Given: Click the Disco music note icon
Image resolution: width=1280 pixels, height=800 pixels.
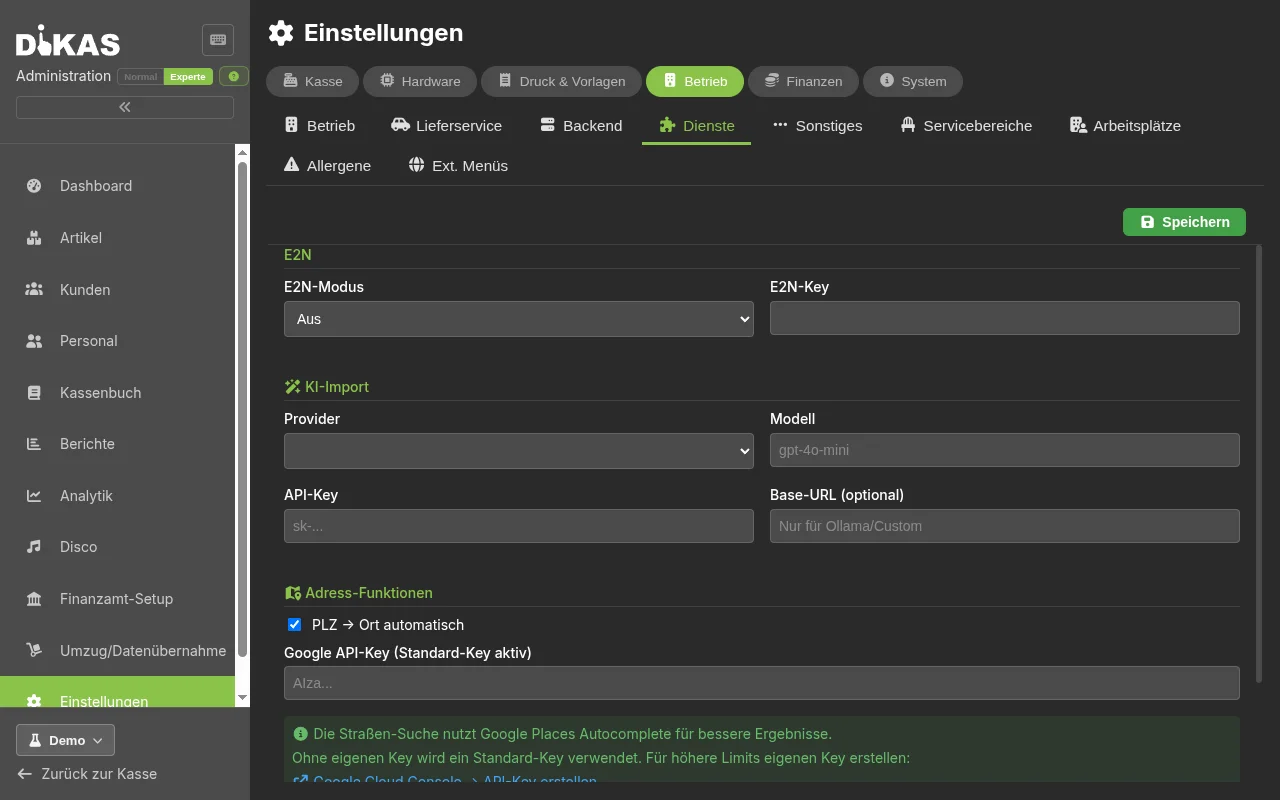Looking at the screenshot, I should pyautogui.click(x=34, y=547).
